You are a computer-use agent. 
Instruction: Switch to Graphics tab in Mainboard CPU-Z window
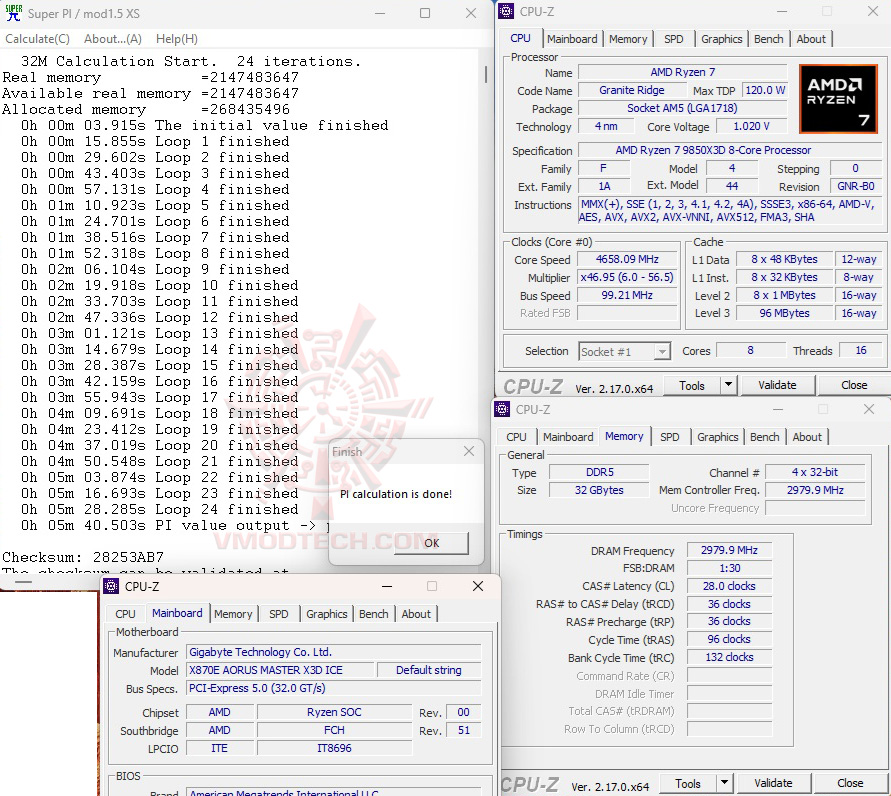326,614
